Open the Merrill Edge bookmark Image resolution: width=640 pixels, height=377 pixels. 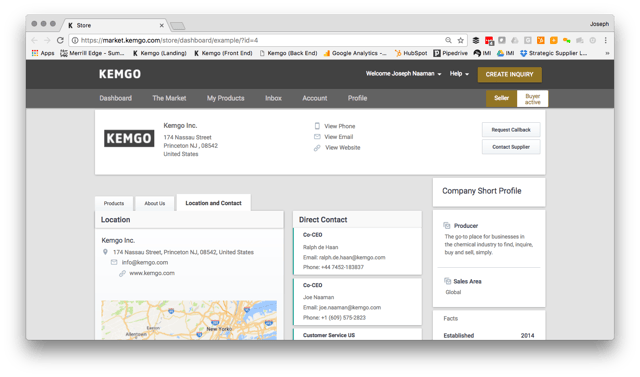click(x=92, y=53)
